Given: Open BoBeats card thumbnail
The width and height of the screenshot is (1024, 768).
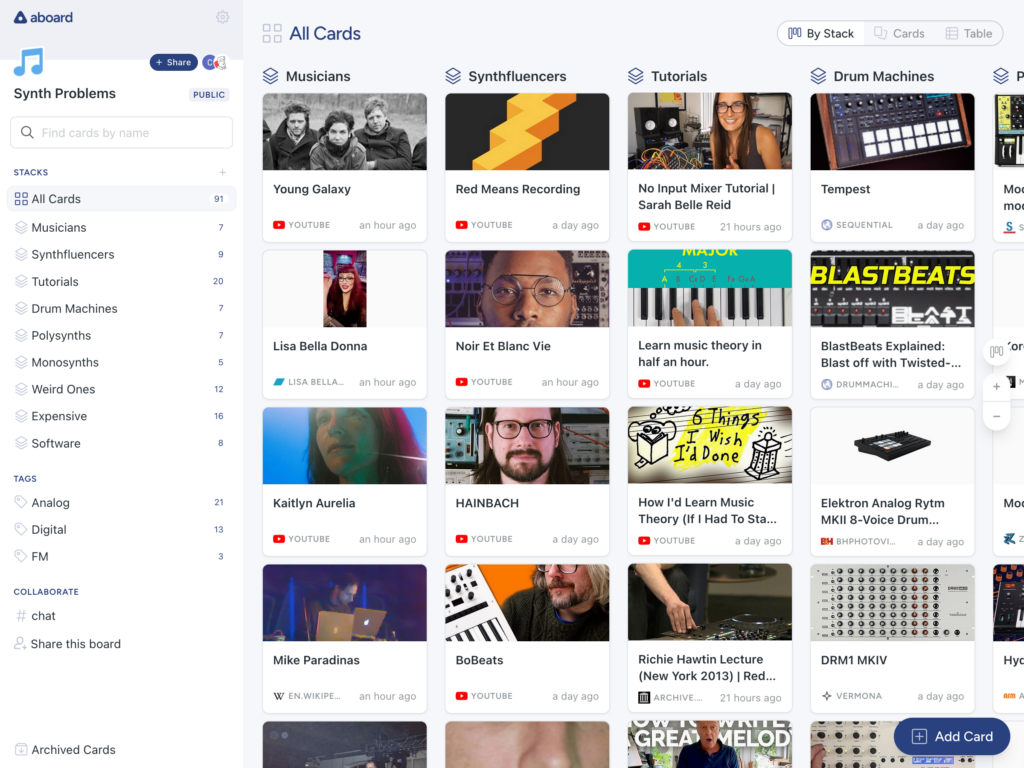Looking at the screenshot, I should click(x=527, y=603).
